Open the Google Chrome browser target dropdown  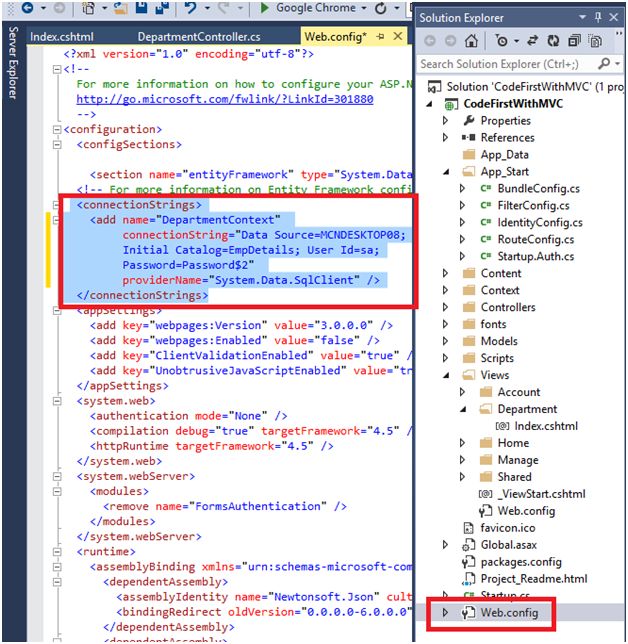tap(364, 8)
